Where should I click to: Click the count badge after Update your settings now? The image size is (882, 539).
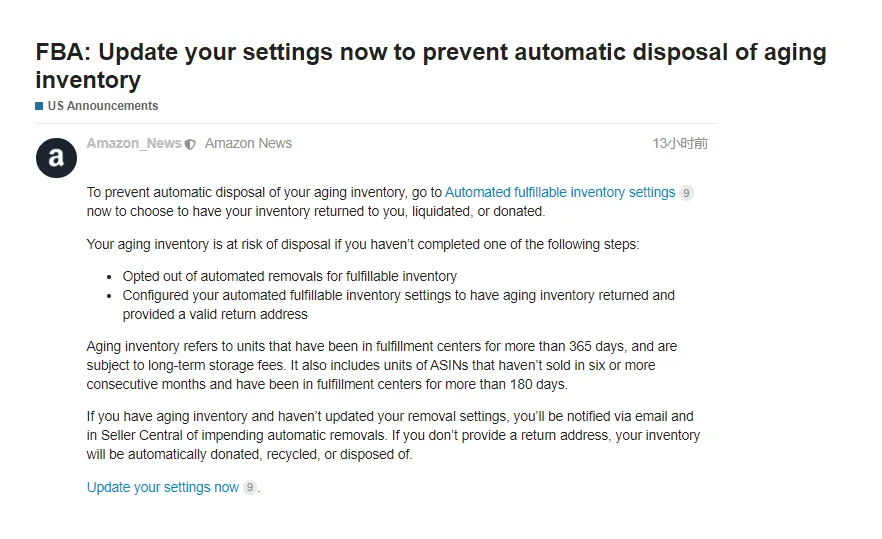click(x=250, y=487)
